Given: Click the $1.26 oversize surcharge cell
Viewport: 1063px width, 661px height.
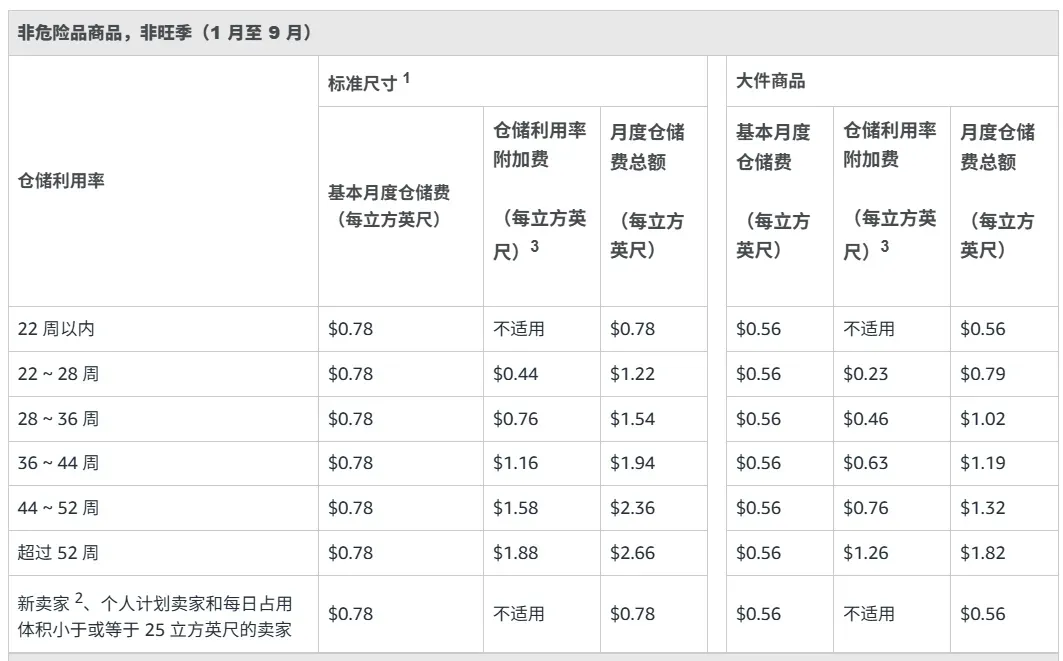Looking at the screenshot, I should coord(866,553).
